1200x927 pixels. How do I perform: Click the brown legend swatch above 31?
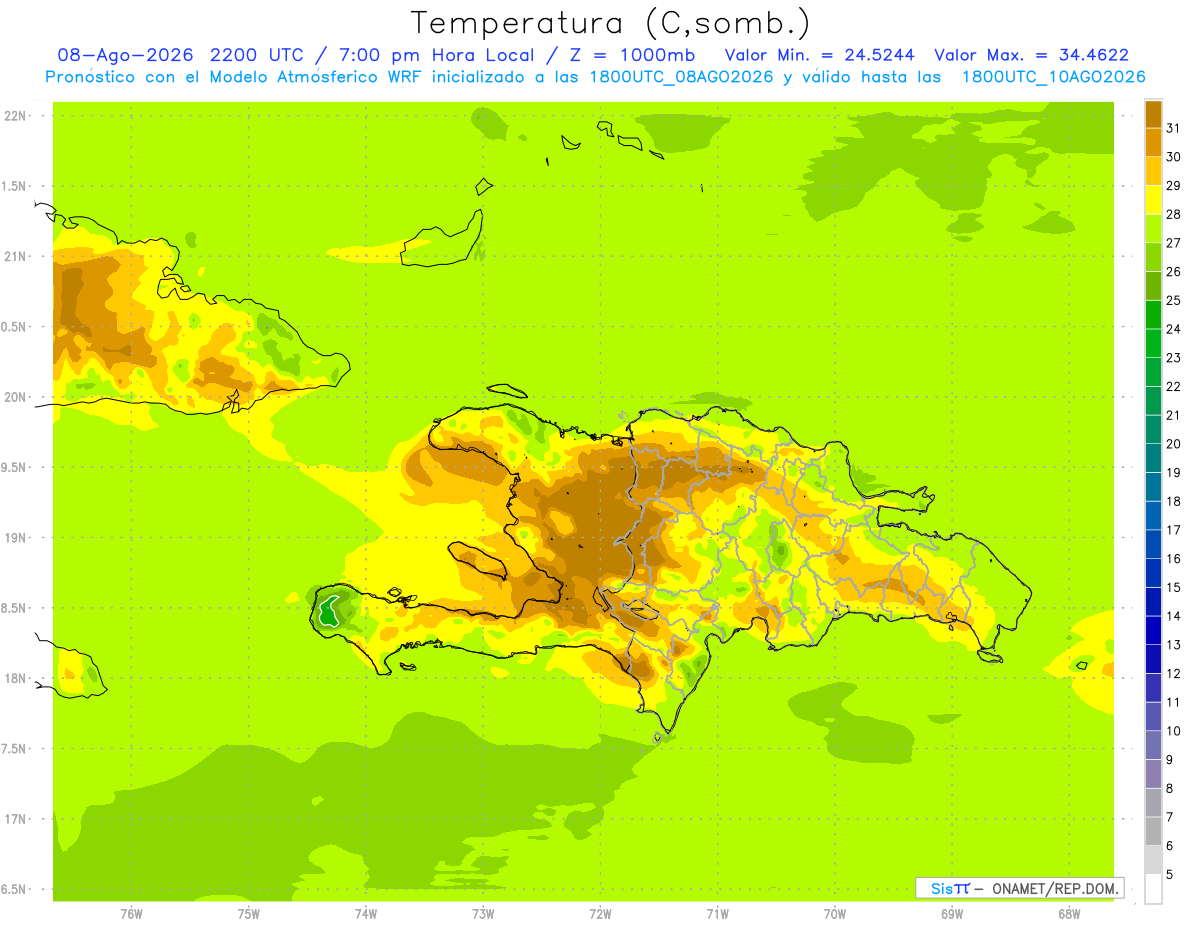(x=1153, y=114)
